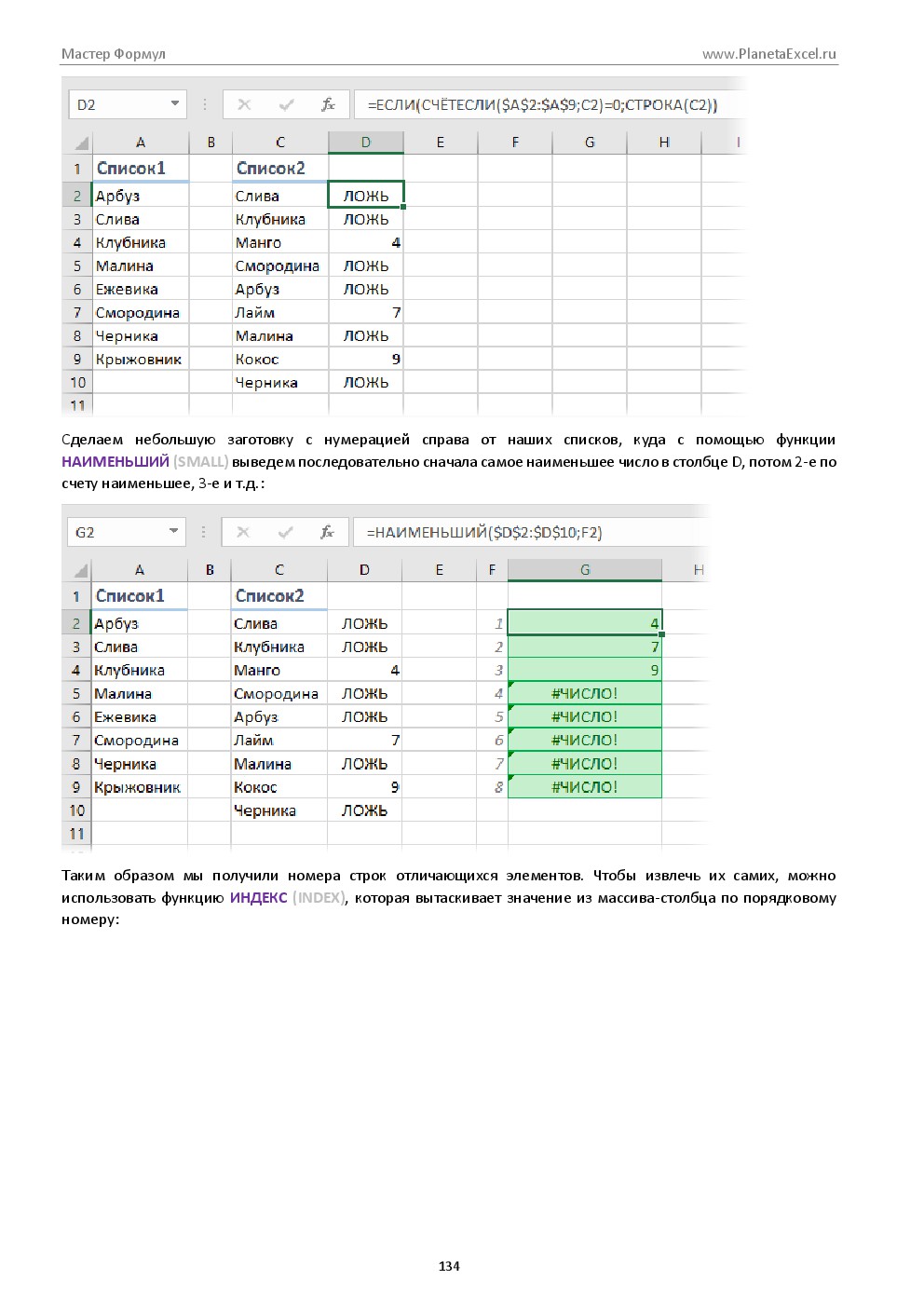
Task: Open Insert Function (fx) next to the НАИМЕНЬШИЙ formula
Action: tap(327, 532)
